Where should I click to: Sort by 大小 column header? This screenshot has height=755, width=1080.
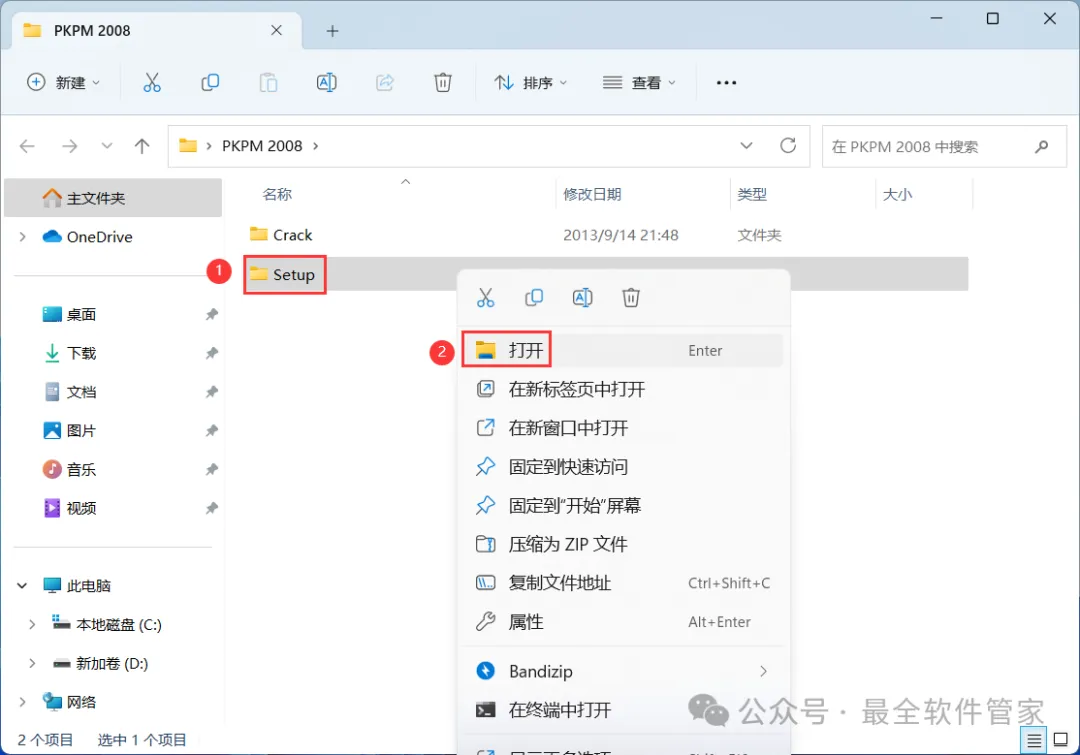897,194
